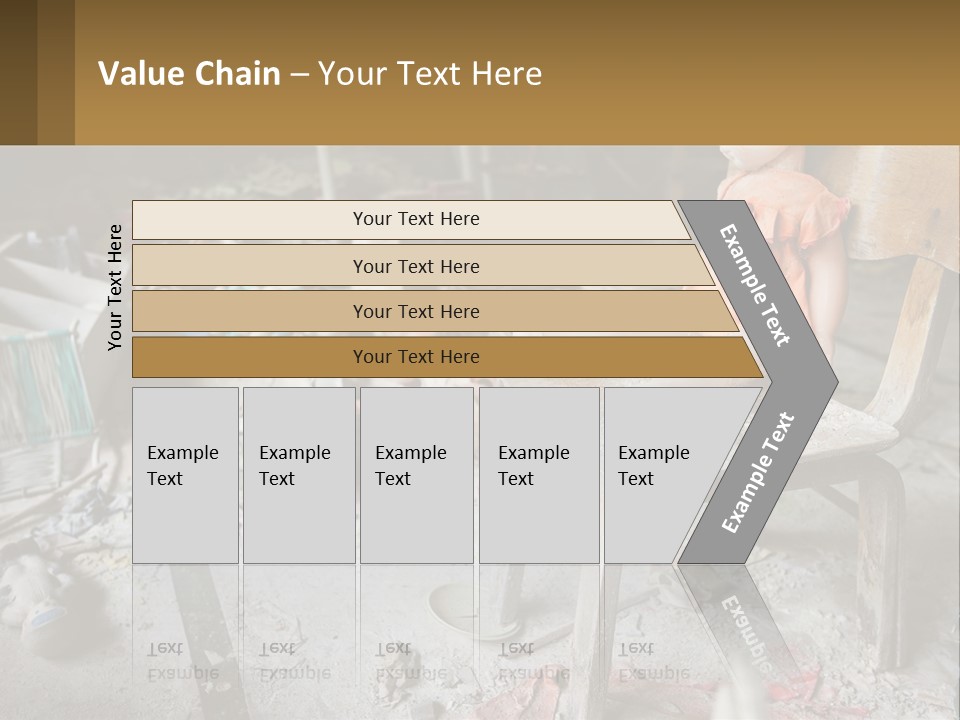Click the first gray "Example Text" box

185,475
